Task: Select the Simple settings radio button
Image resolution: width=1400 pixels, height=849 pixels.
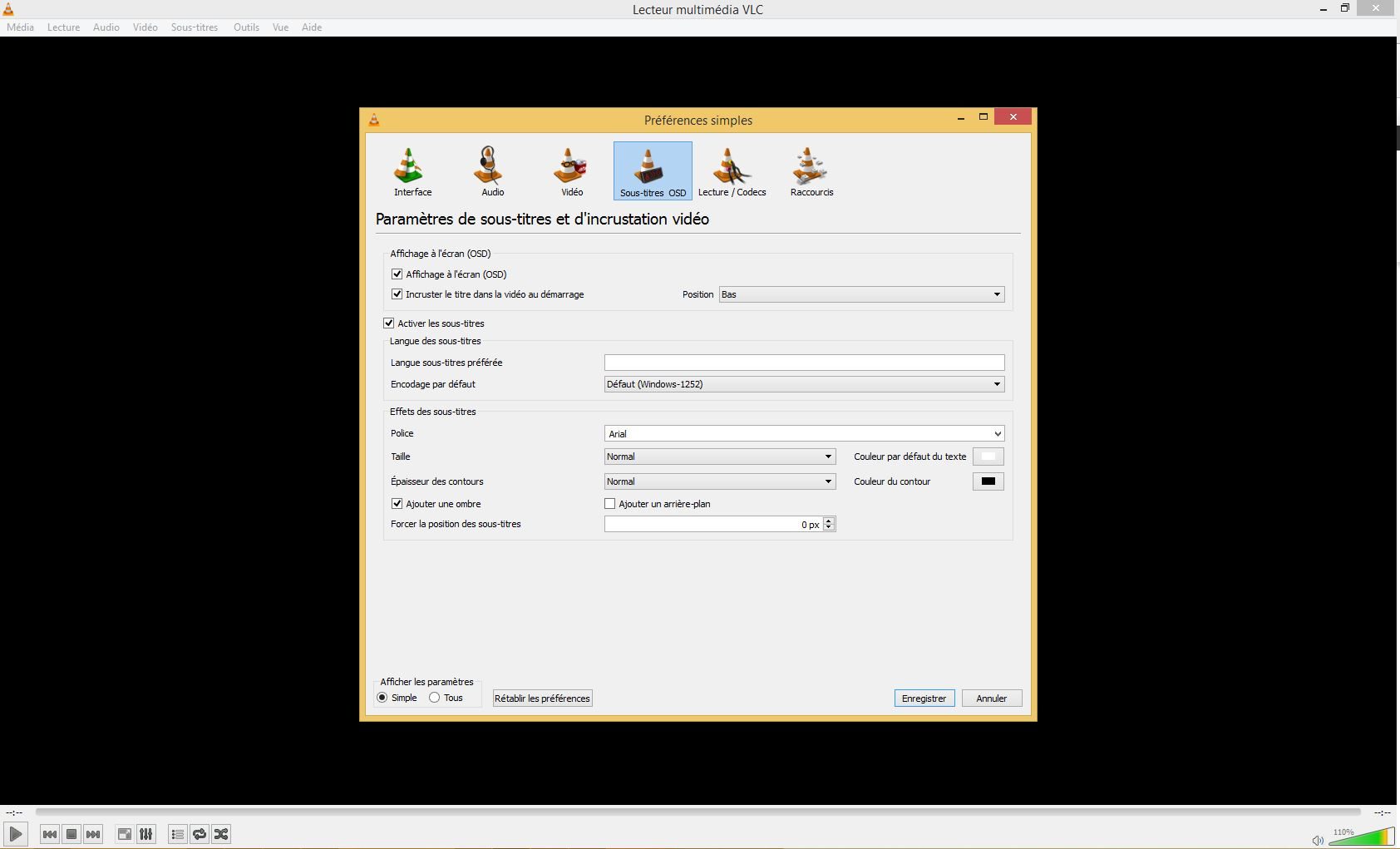Action: click(382, 698)
